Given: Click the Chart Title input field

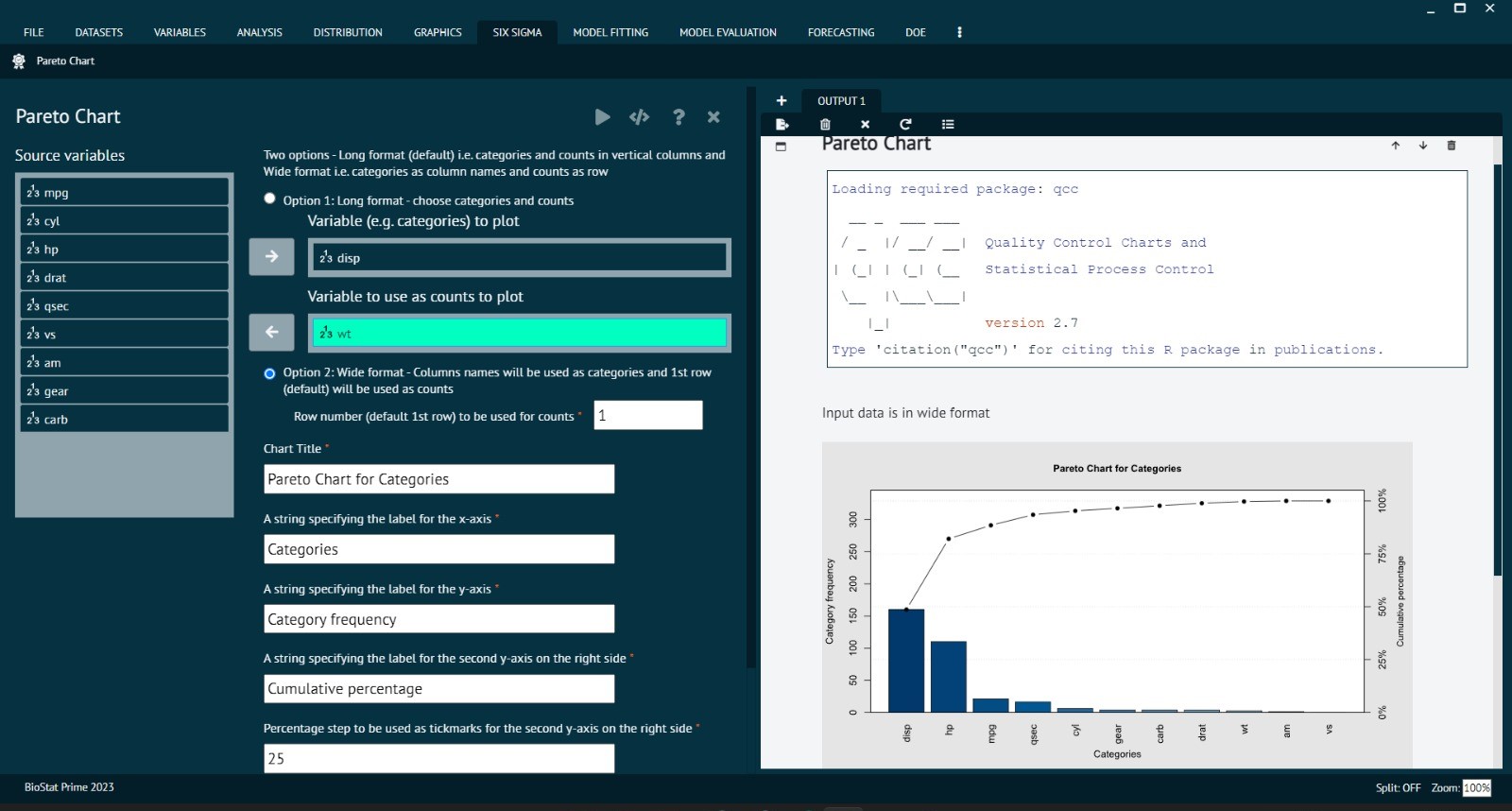Looking at the screenshot, I should [438, 479].
